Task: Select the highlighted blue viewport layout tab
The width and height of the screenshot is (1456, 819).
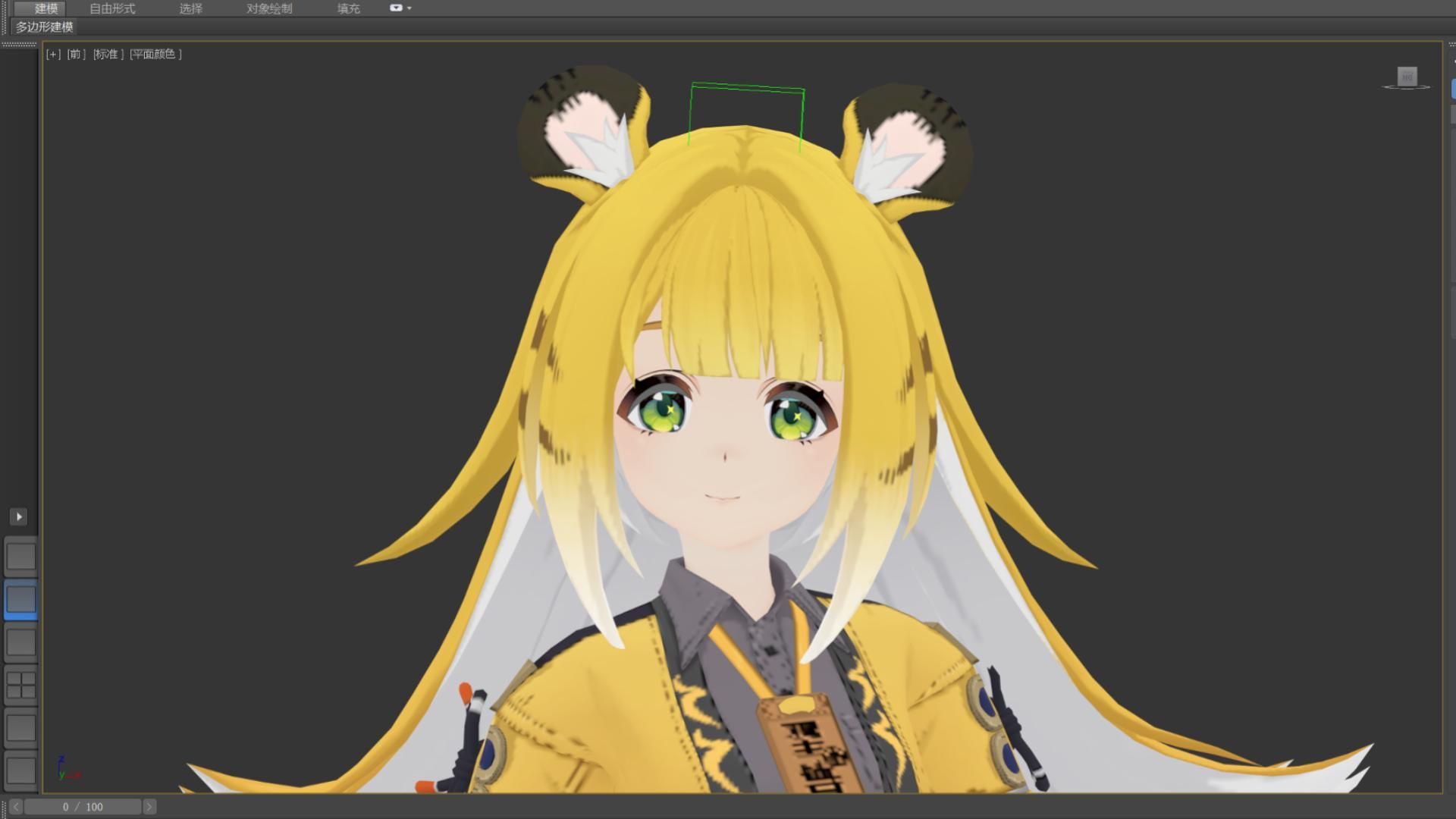Action: pyautogui.click(x=20, y=600)
